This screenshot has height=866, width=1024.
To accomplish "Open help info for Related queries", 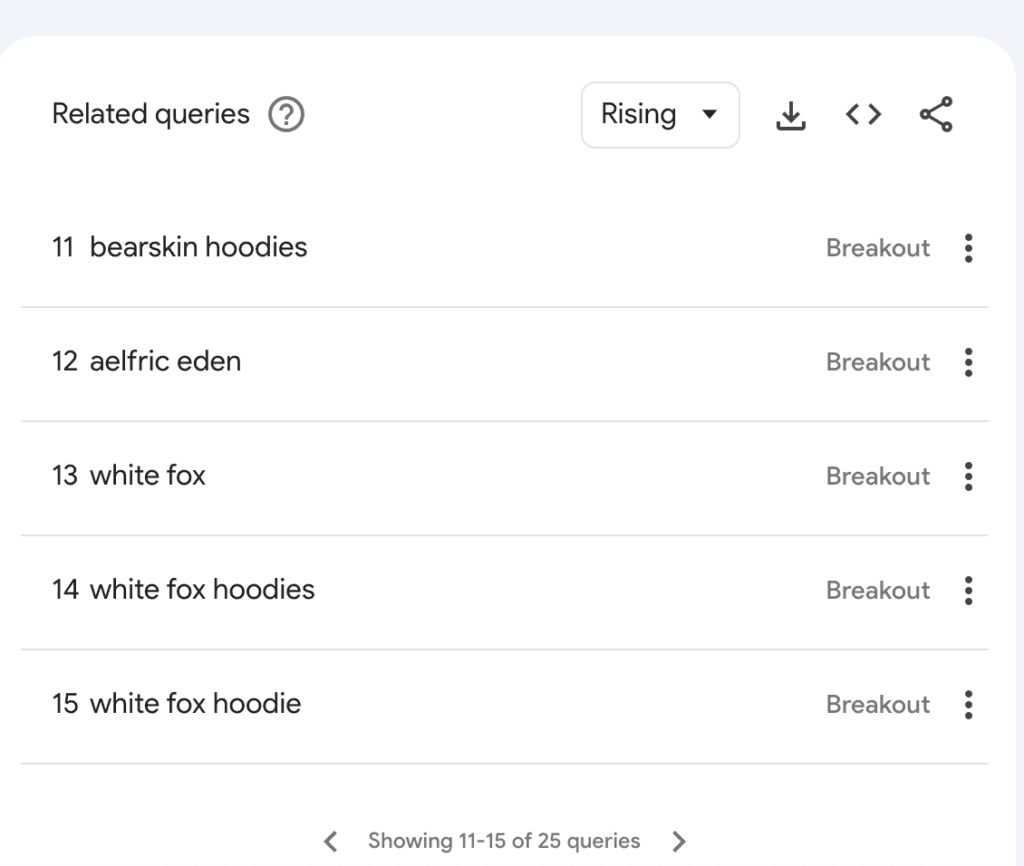I will (285, 114).
